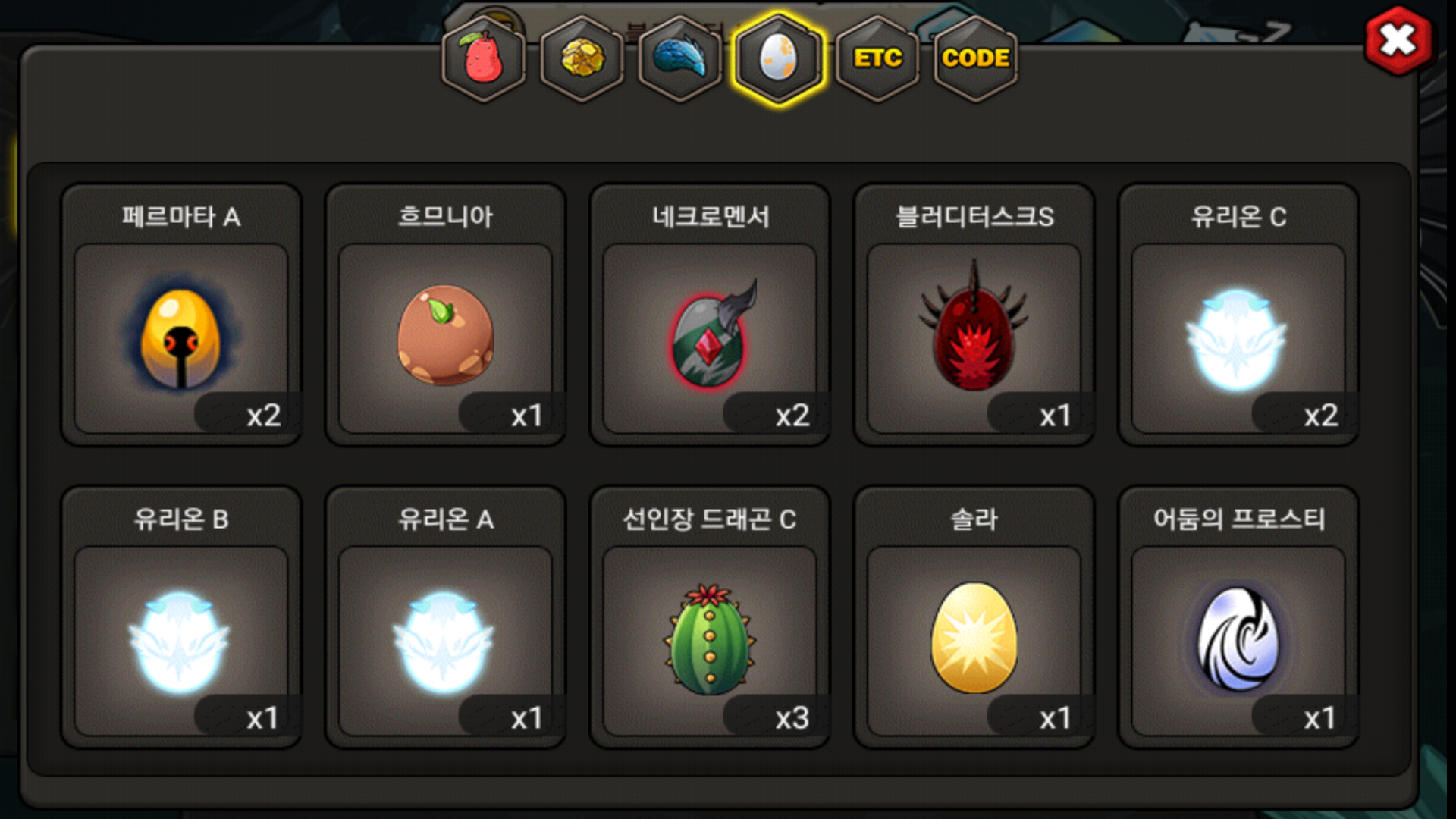The image size is (1456, 819).
Task: Close the inventory with the red X
Action: pos(1398,40)
